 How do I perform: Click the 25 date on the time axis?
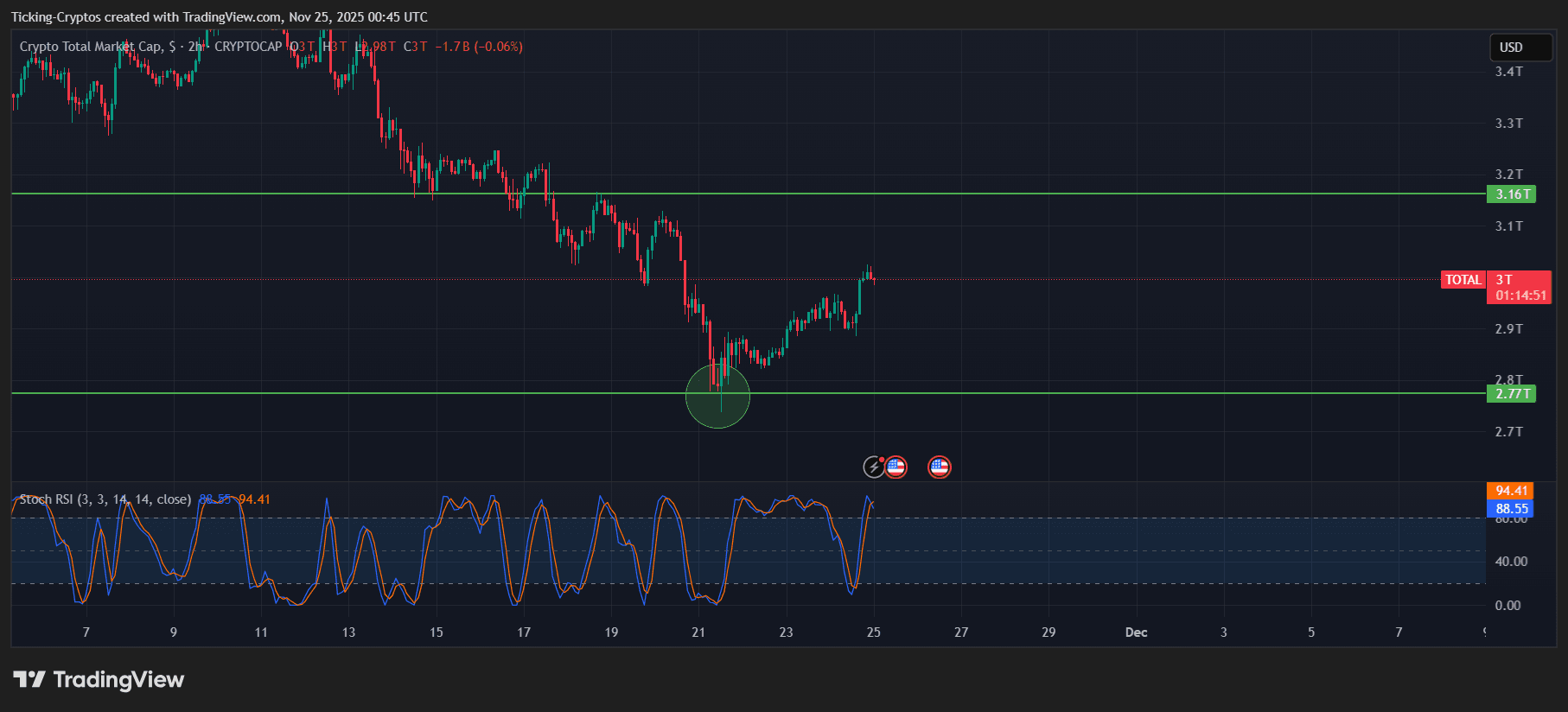tap(874, 633)
